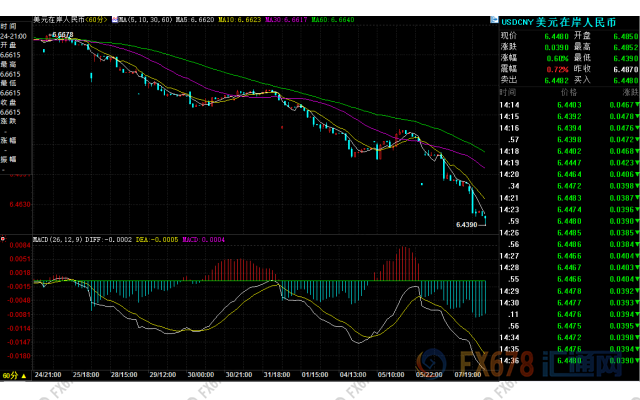Click the 美元在岸人民币 <60分> chart title
The image size is (640, 400).
72,19
